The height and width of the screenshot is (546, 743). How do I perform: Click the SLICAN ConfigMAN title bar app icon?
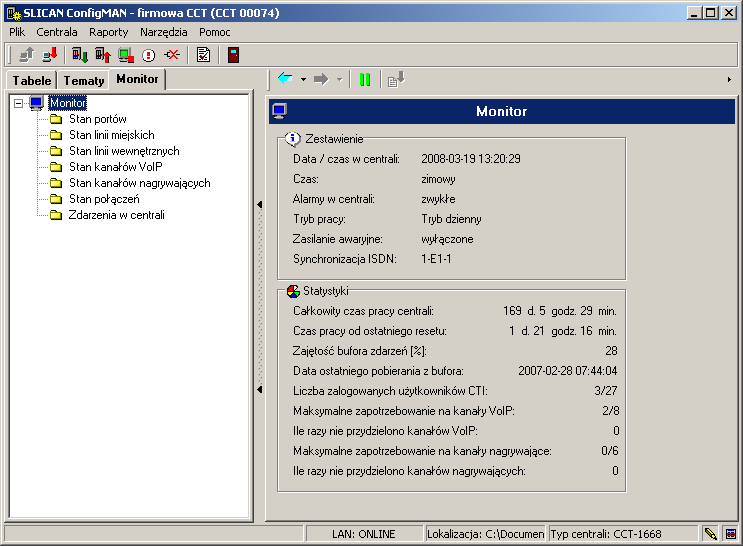(x=14, y=13)
